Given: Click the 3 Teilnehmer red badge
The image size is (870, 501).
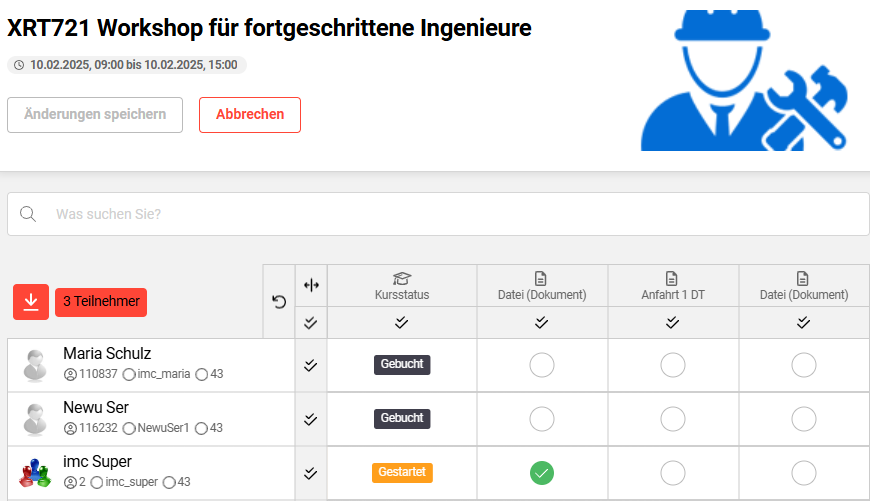Looking at the screenshot, I should click(101, 301).
